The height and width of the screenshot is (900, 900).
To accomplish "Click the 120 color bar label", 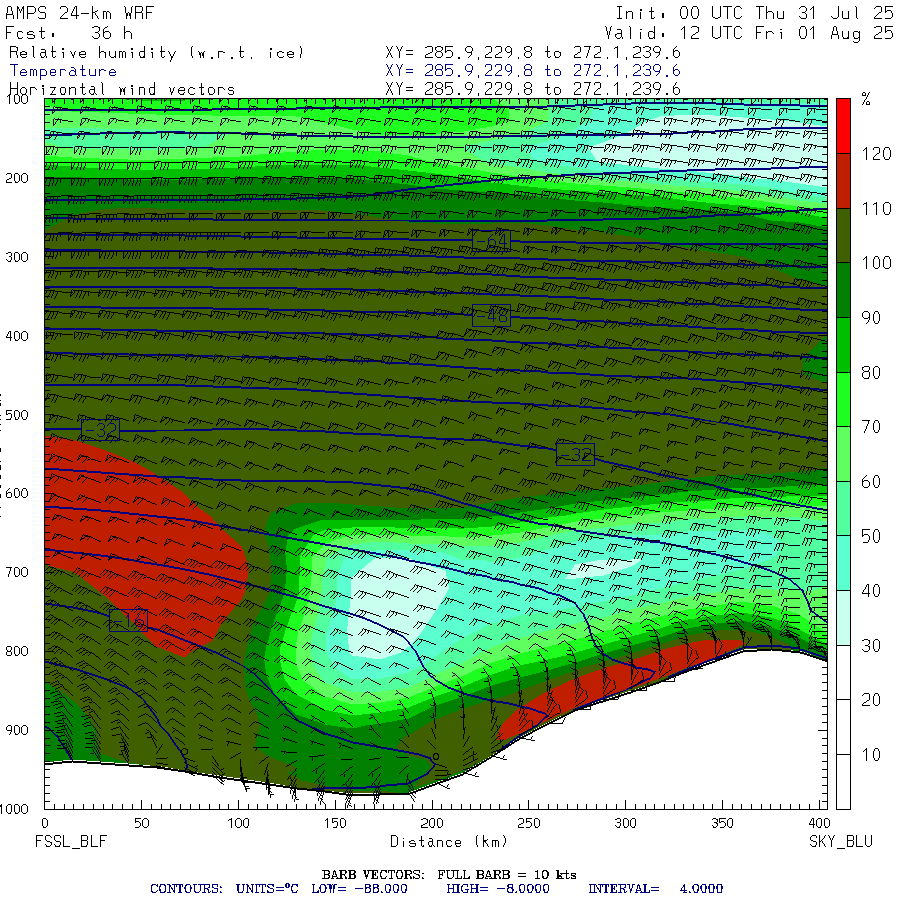I will [876, 154].
